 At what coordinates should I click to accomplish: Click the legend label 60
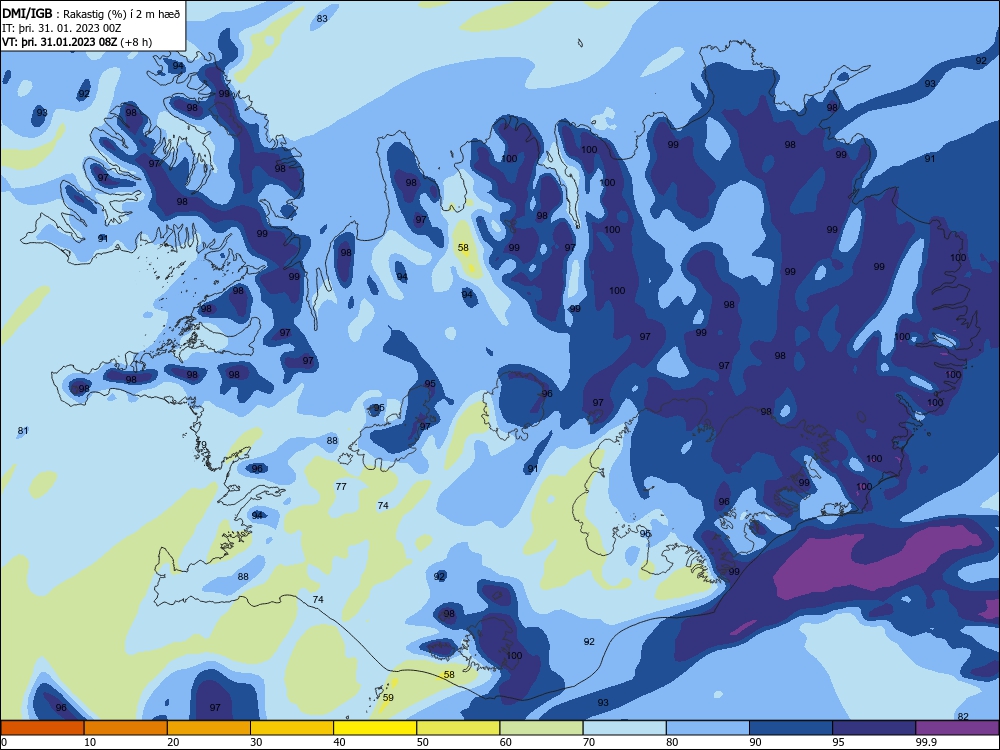point(506,742)
